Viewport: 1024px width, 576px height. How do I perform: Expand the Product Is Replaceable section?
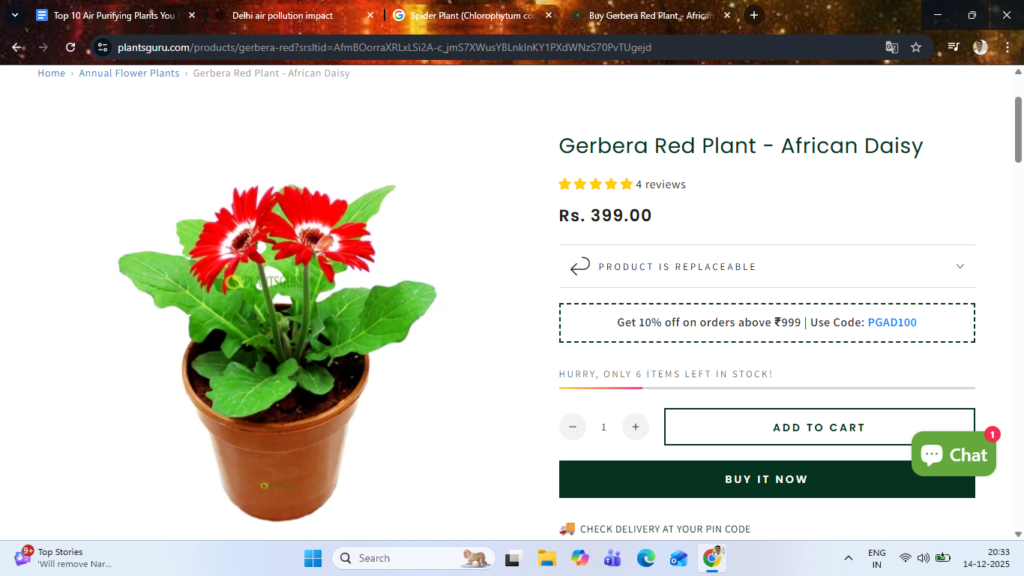(767, 266)
